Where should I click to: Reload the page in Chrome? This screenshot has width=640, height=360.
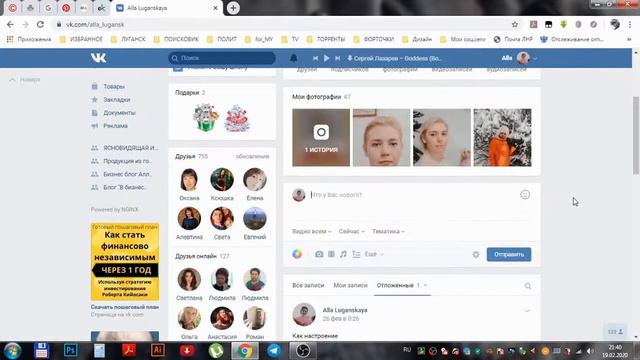tap(40, 24)
